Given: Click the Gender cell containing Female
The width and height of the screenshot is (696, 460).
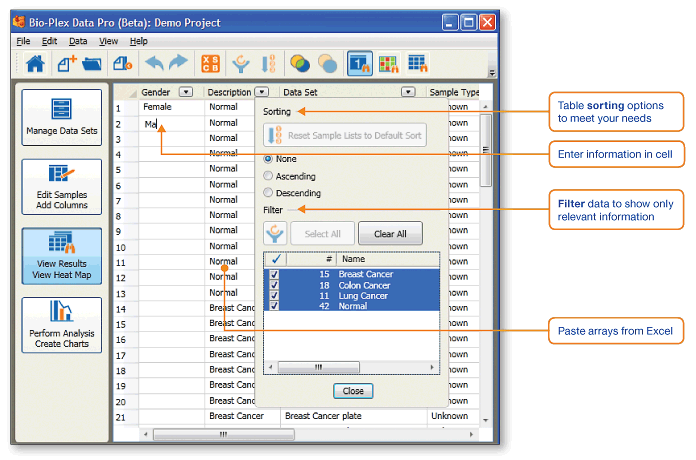Looking at the screenshot, I should point(171,107).
